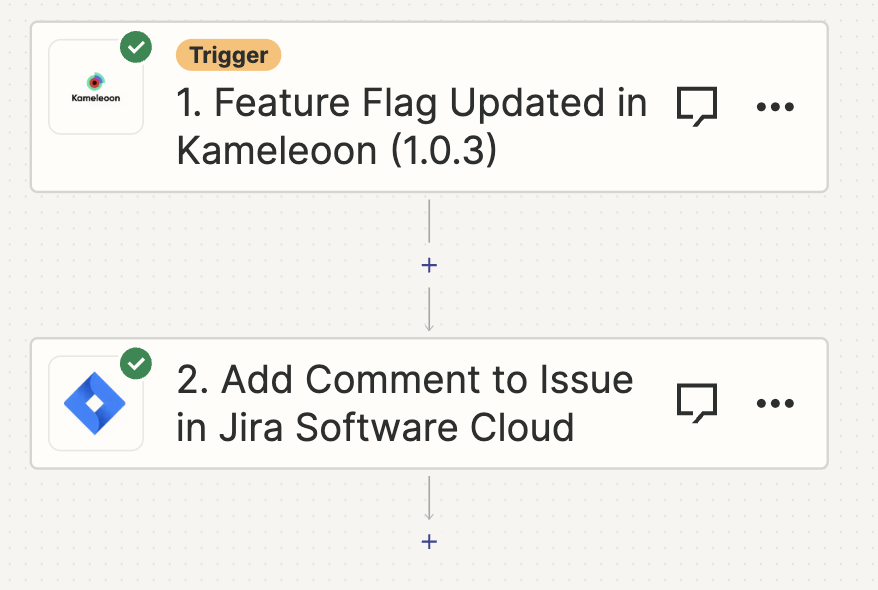Click the green checkmark on the Jira step
The image size is (878, 590).
point(136,363)
